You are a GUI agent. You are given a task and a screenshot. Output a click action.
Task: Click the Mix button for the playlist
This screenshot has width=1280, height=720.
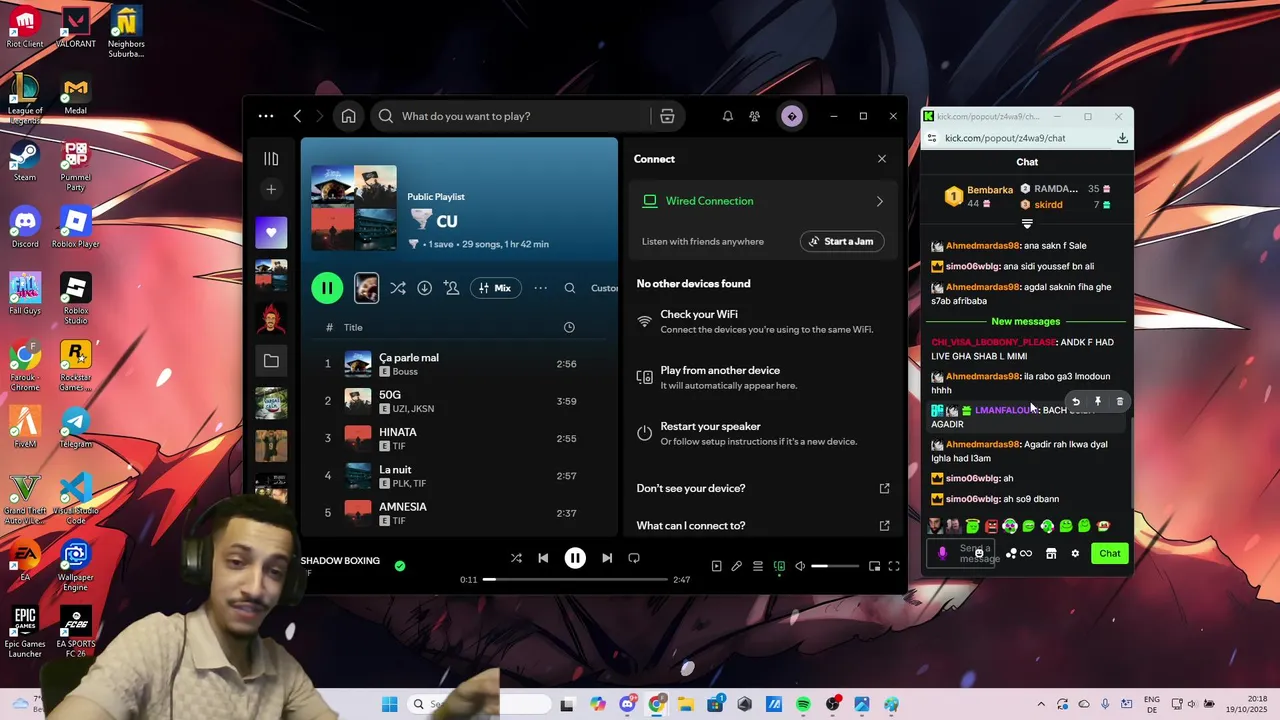pyautogui.click(x=495, y=288)
